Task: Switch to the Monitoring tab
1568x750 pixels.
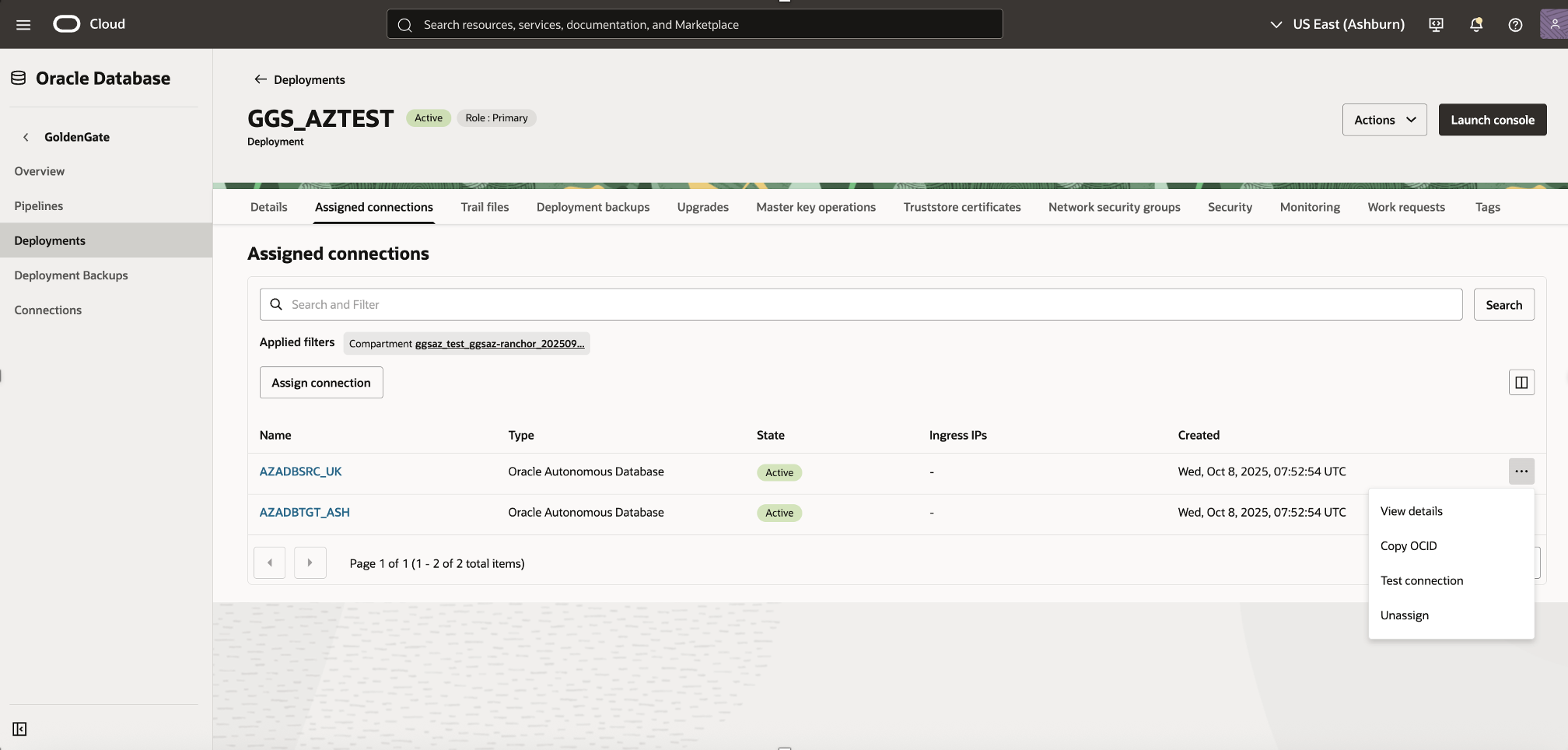Action: 1310,207
